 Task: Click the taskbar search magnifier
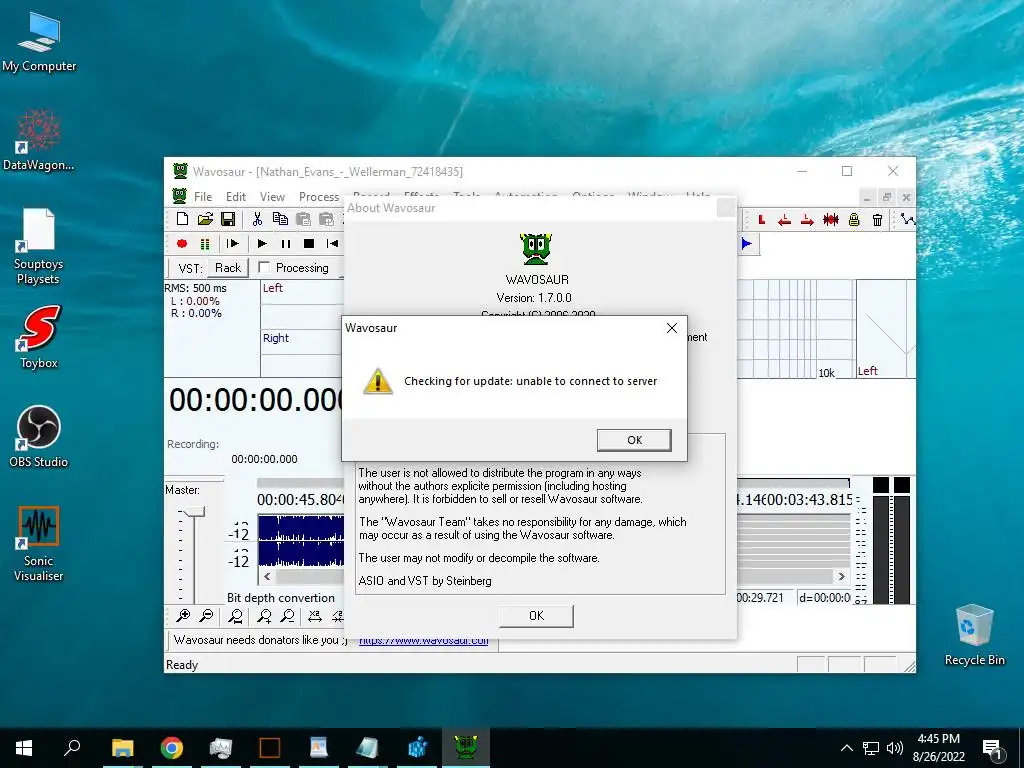tap(72, 748)
